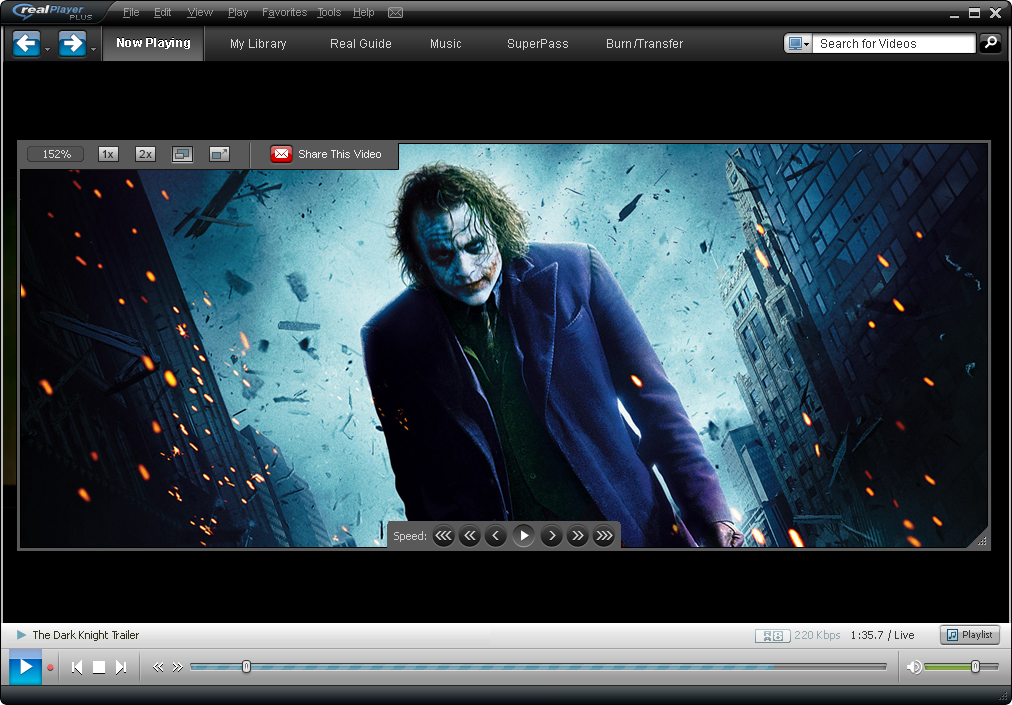Click Share This Video

coord(326,154)
